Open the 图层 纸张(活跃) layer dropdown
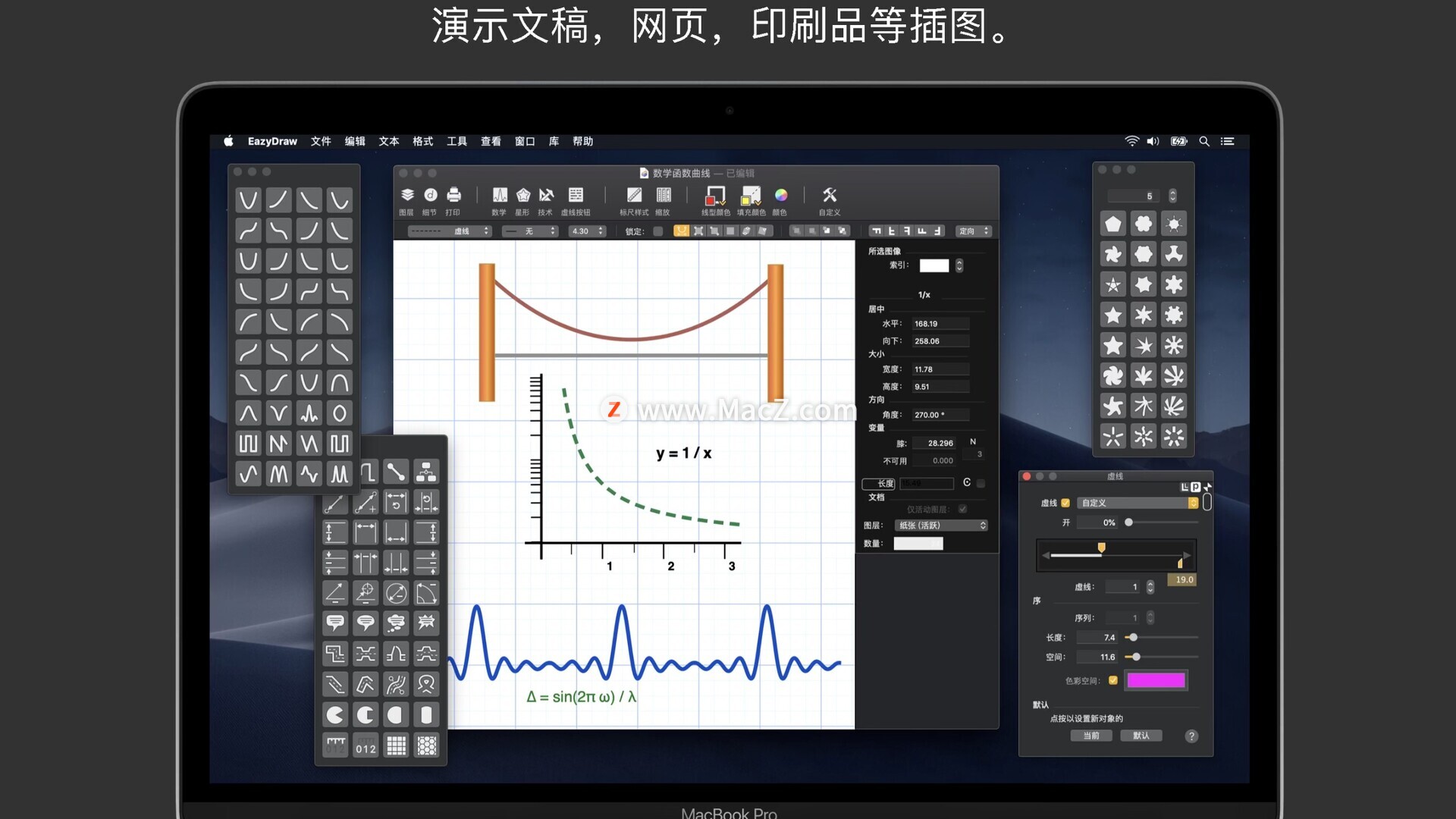The height and width of the screenshot is (819, 1456). (x=942, y=526)
